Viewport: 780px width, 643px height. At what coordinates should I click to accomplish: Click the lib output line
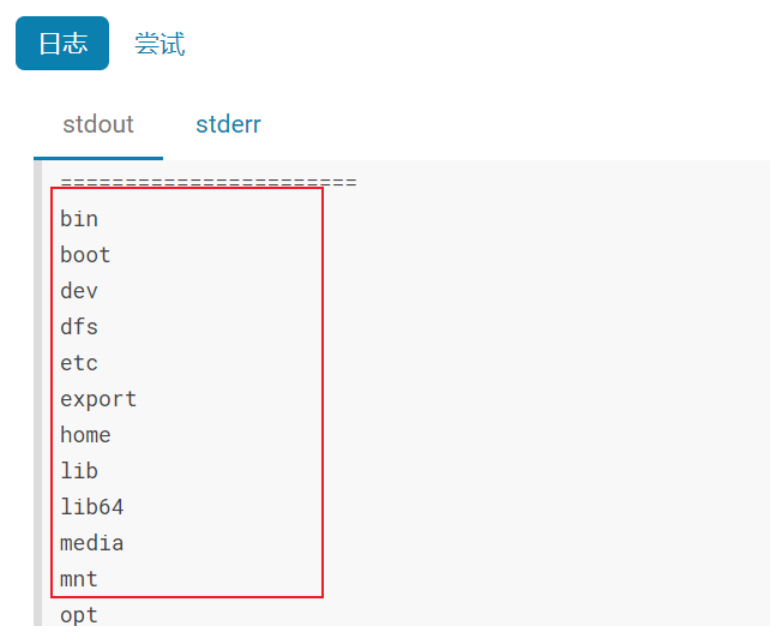79,471
